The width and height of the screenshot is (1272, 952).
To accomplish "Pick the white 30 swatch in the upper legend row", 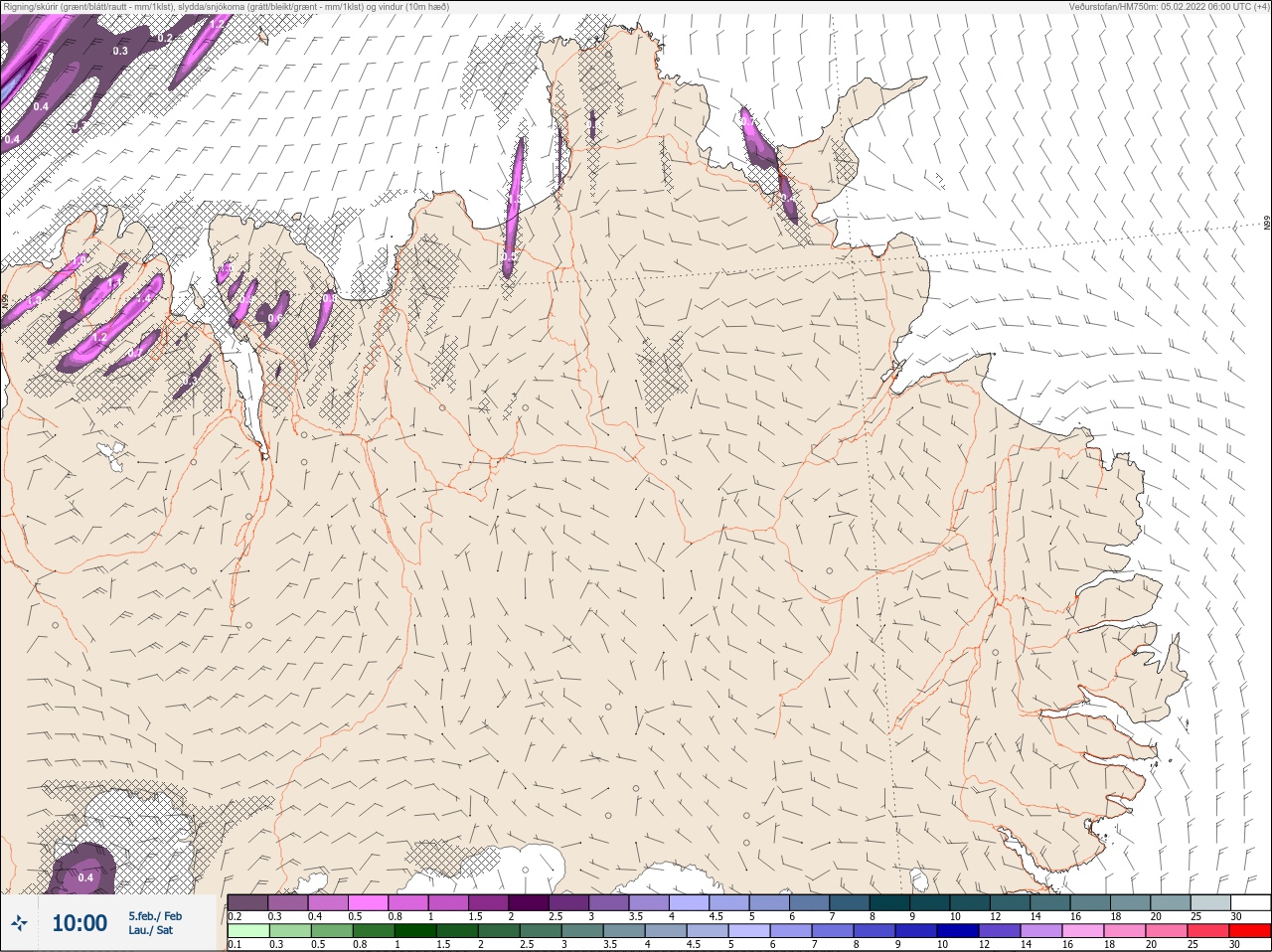I will pyautogui.click(x=1250, y=902).
